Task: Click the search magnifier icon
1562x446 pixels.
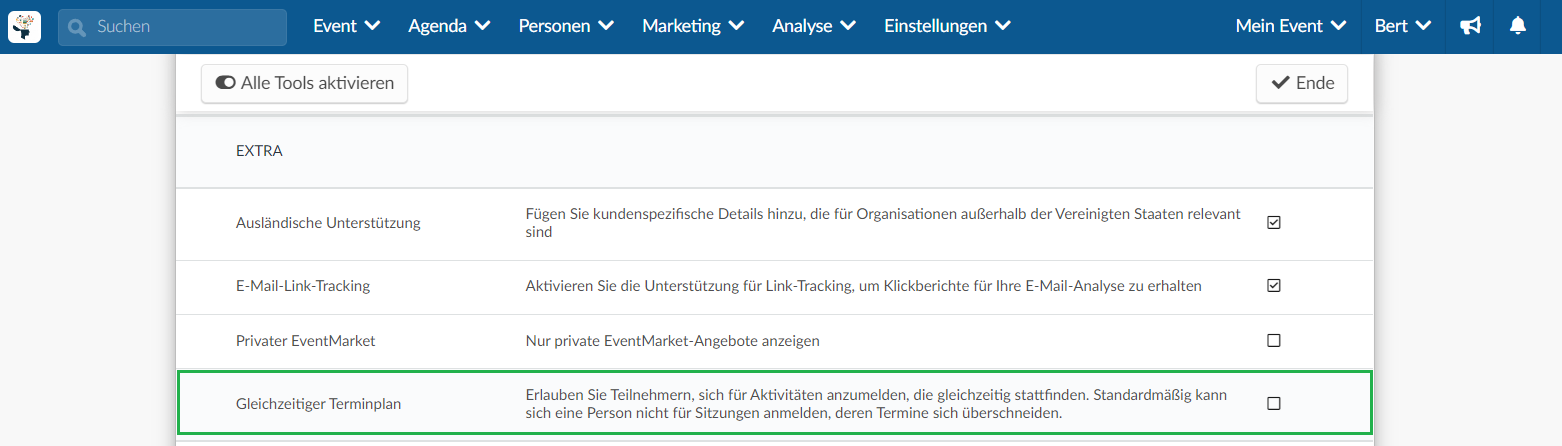Action: pyautogui.click(x=77, y=28)
